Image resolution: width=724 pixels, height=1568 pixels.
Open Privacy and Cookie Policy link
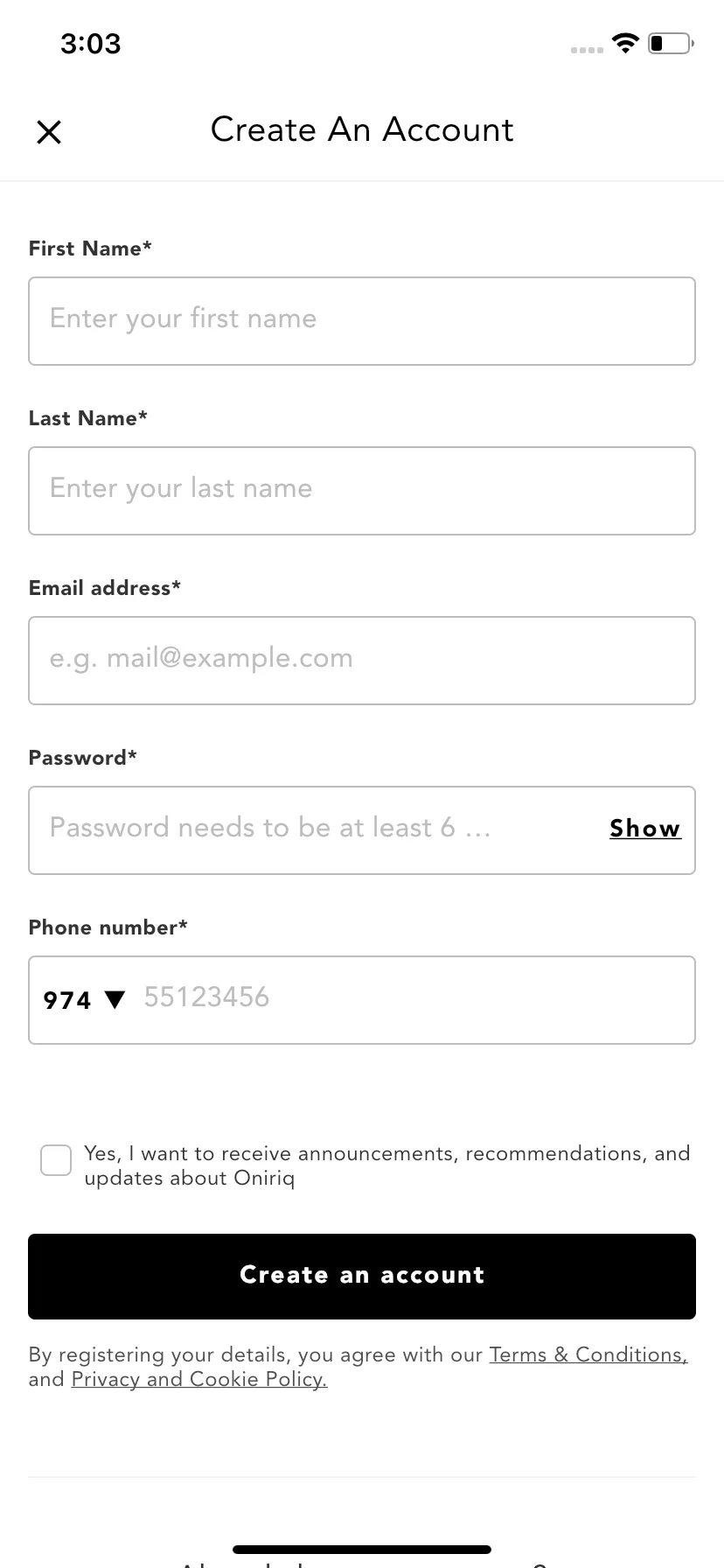tap(199, 1380)
